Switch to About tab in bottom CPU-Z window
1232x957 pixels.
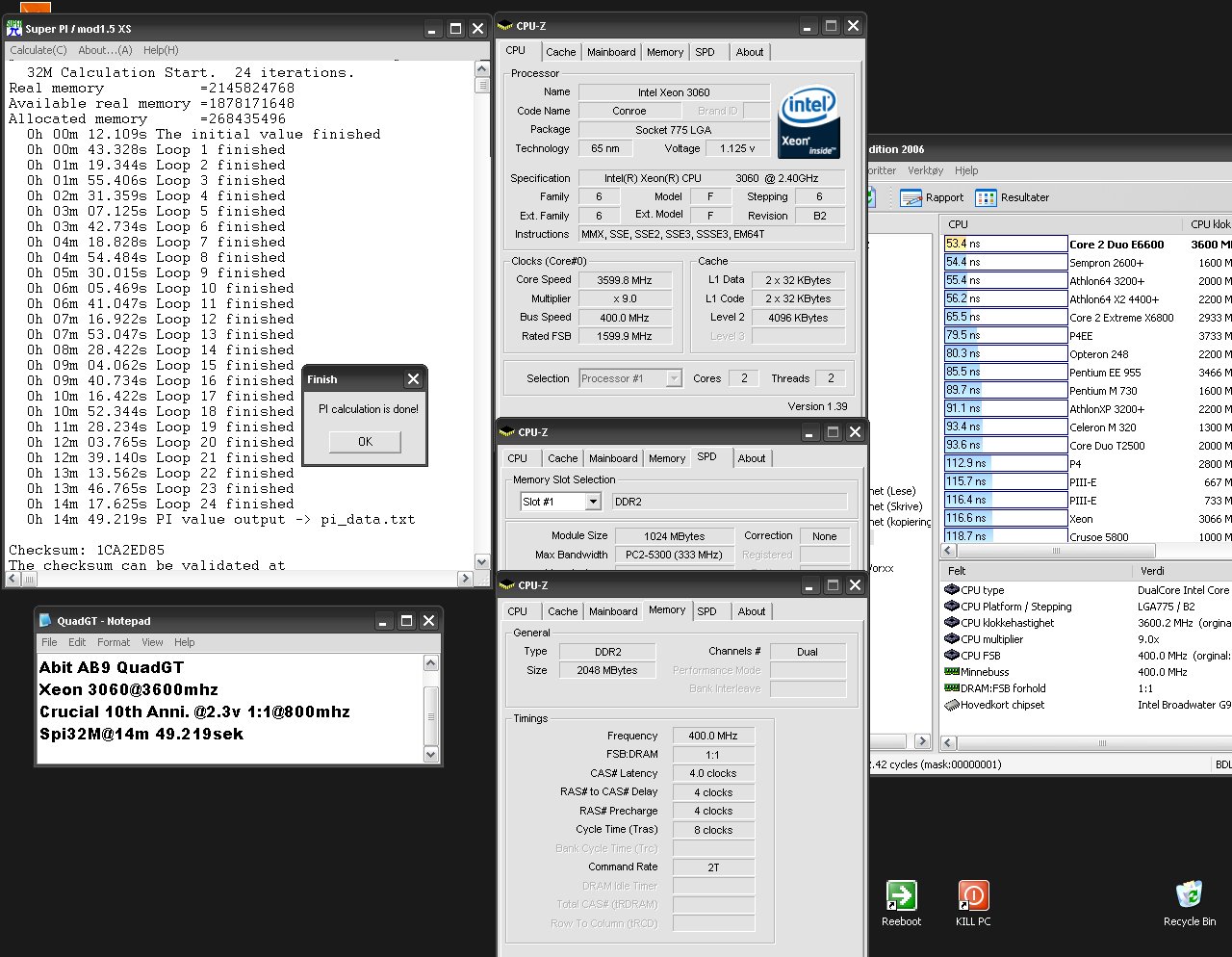click(752, 611)
